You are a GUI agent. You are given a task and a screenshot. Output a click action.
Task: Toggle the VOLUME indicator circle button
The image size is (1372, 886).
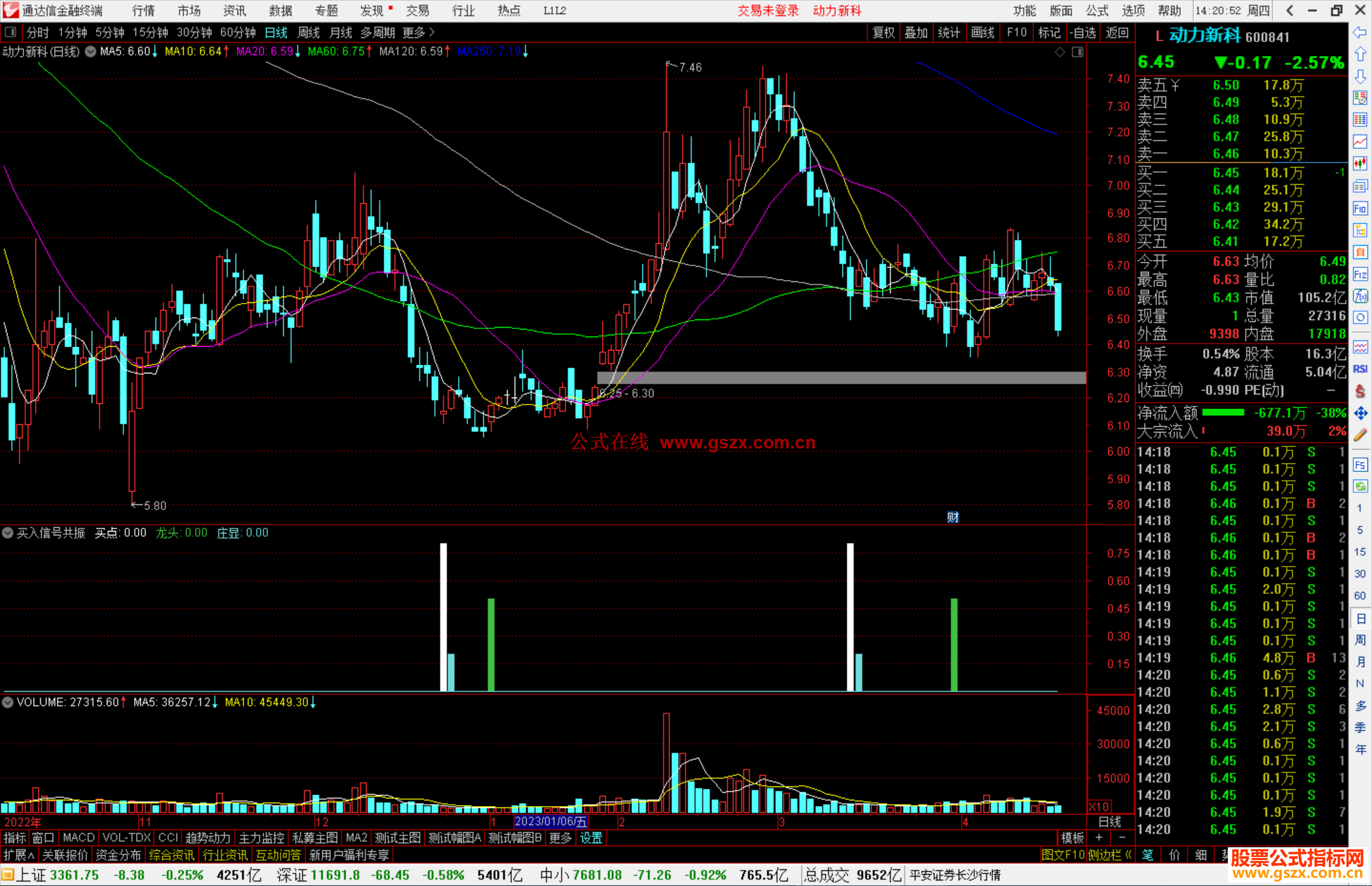pos(8,702)
